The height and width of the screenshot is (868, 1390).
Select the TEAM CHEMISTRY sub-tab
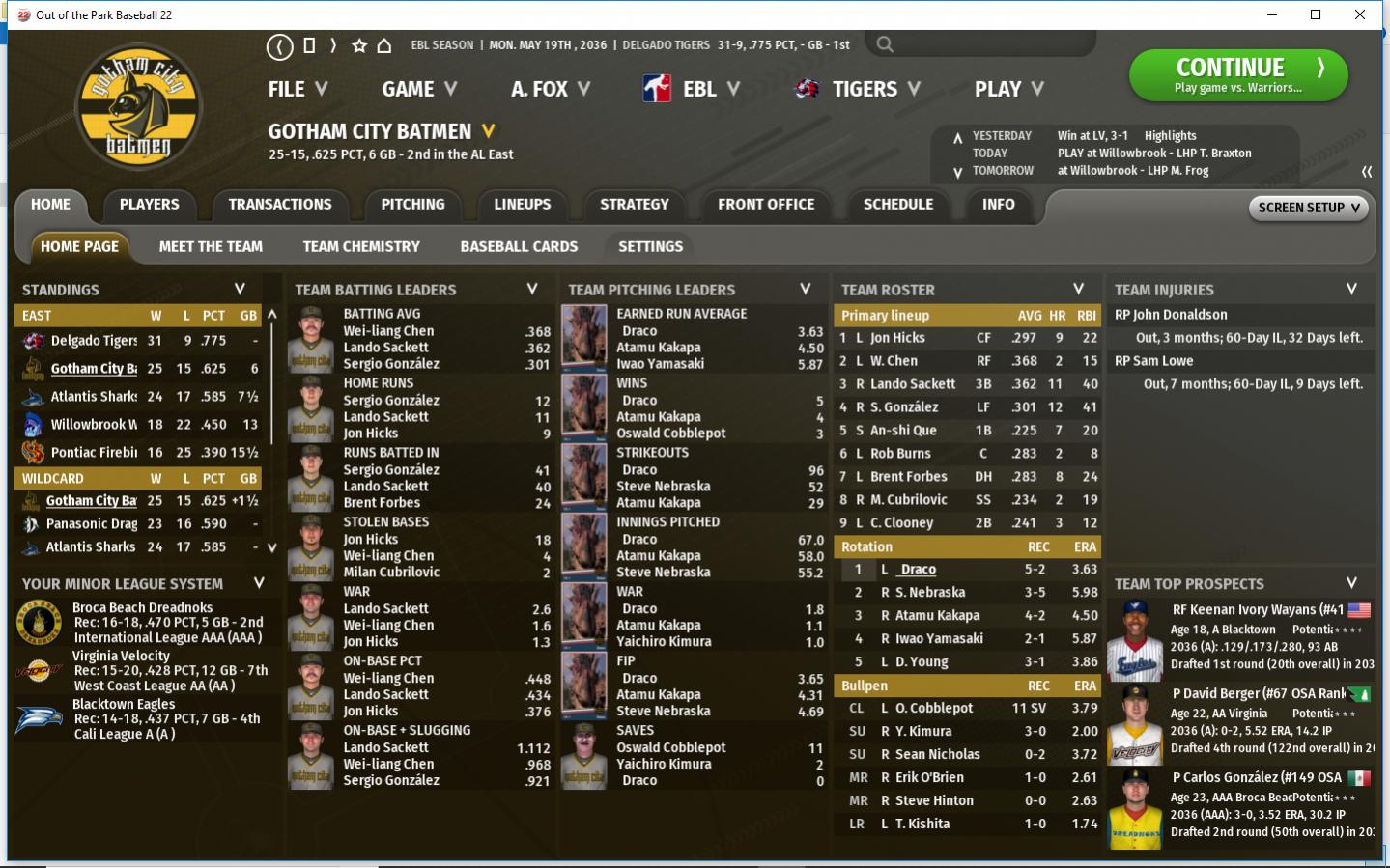(361, 247)
